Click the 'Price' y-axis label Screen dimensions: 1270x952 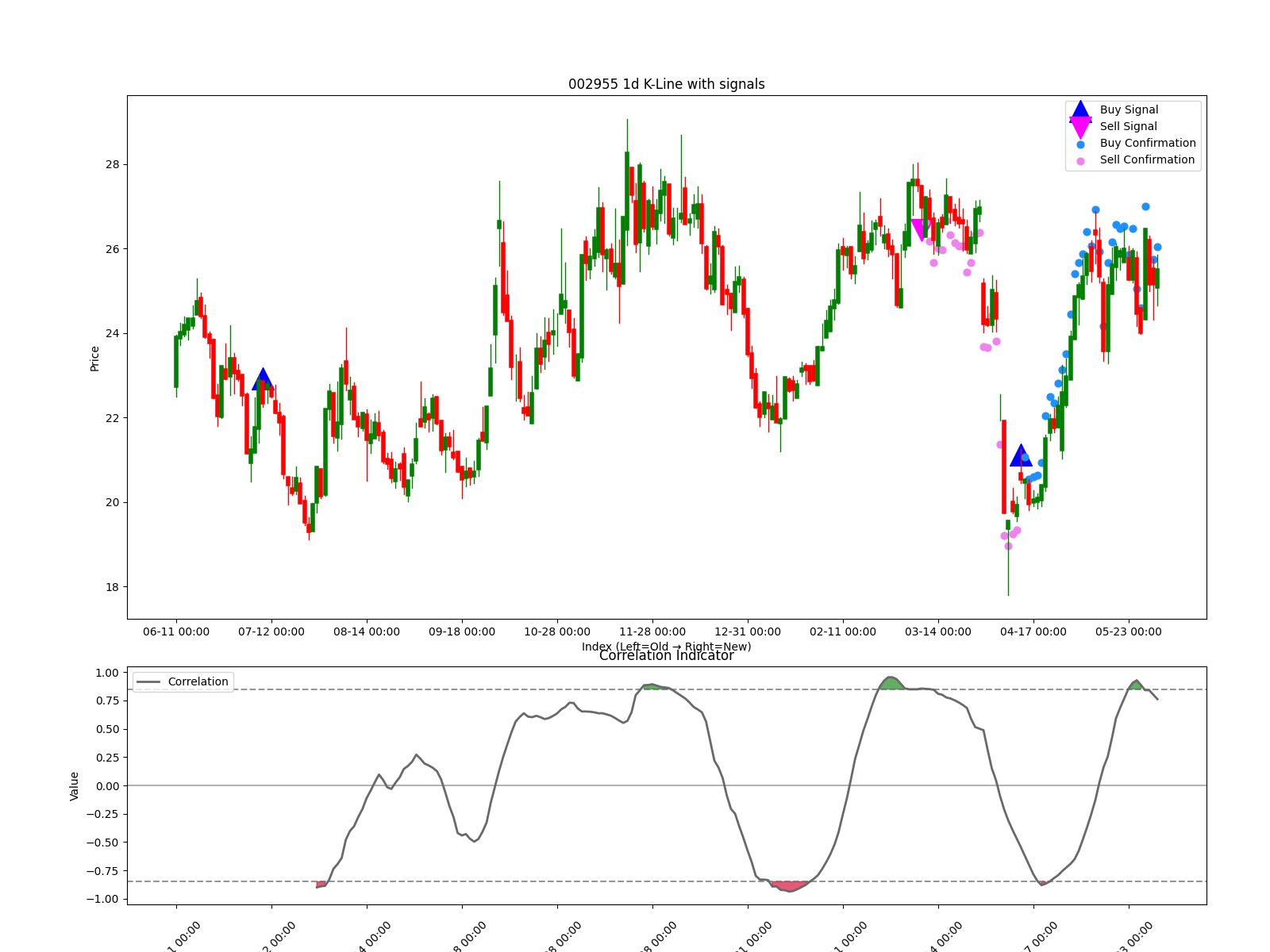94,359
